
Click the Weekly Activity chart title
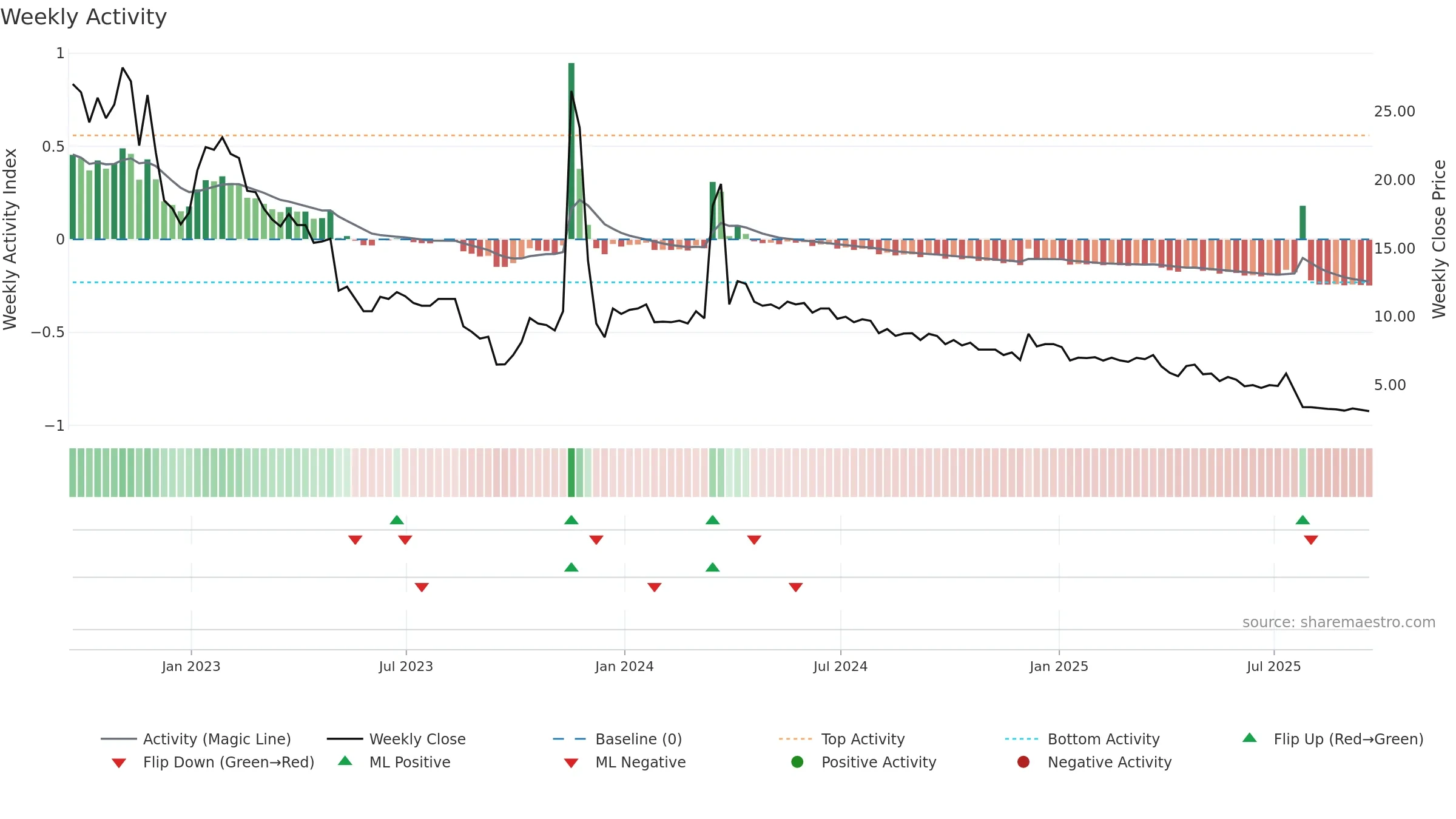(x=84, y=17)
